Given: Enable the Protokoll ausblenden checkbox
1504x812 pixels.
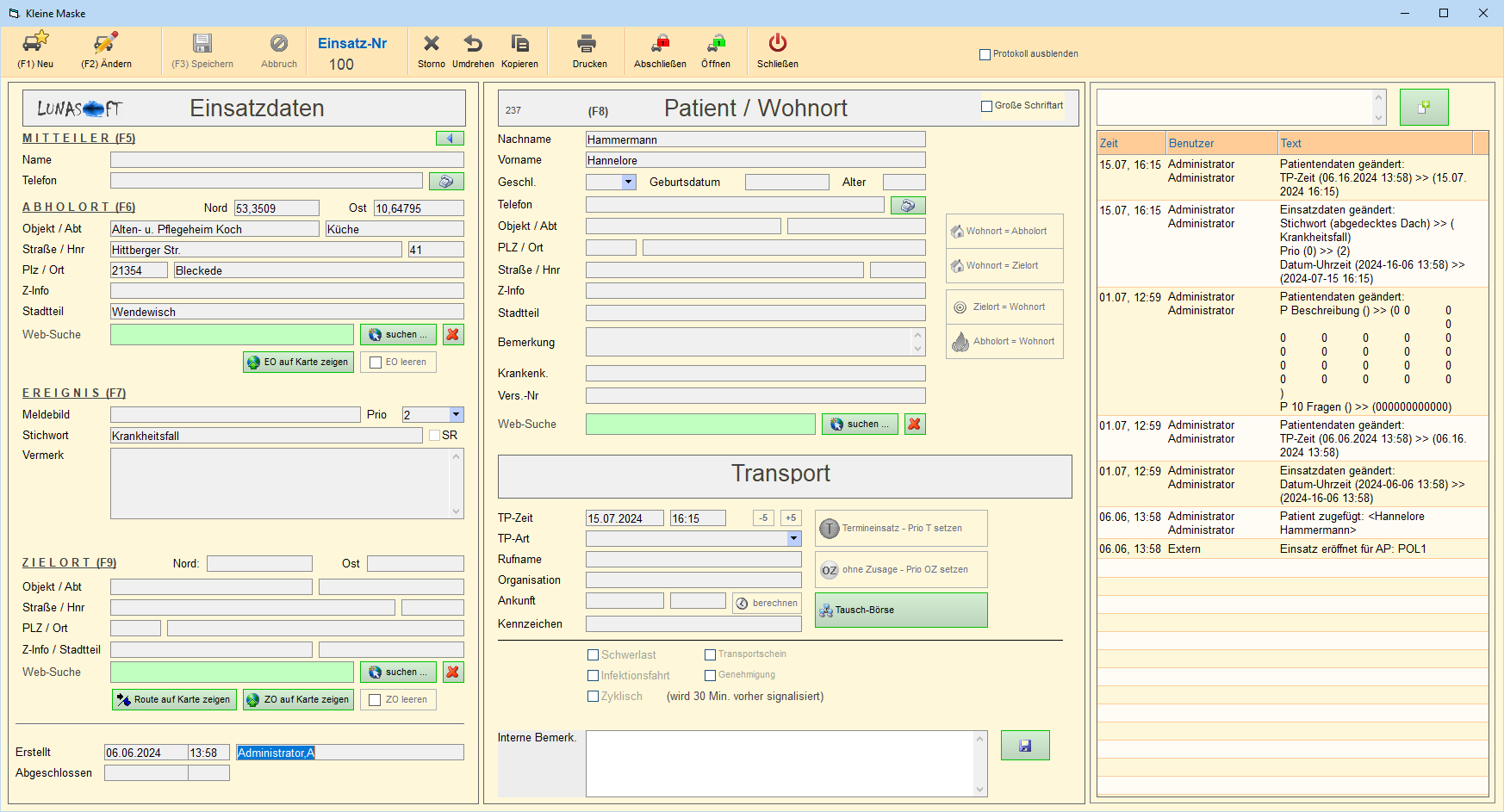Looking at the screenshot, I should (x=985, y=54).
